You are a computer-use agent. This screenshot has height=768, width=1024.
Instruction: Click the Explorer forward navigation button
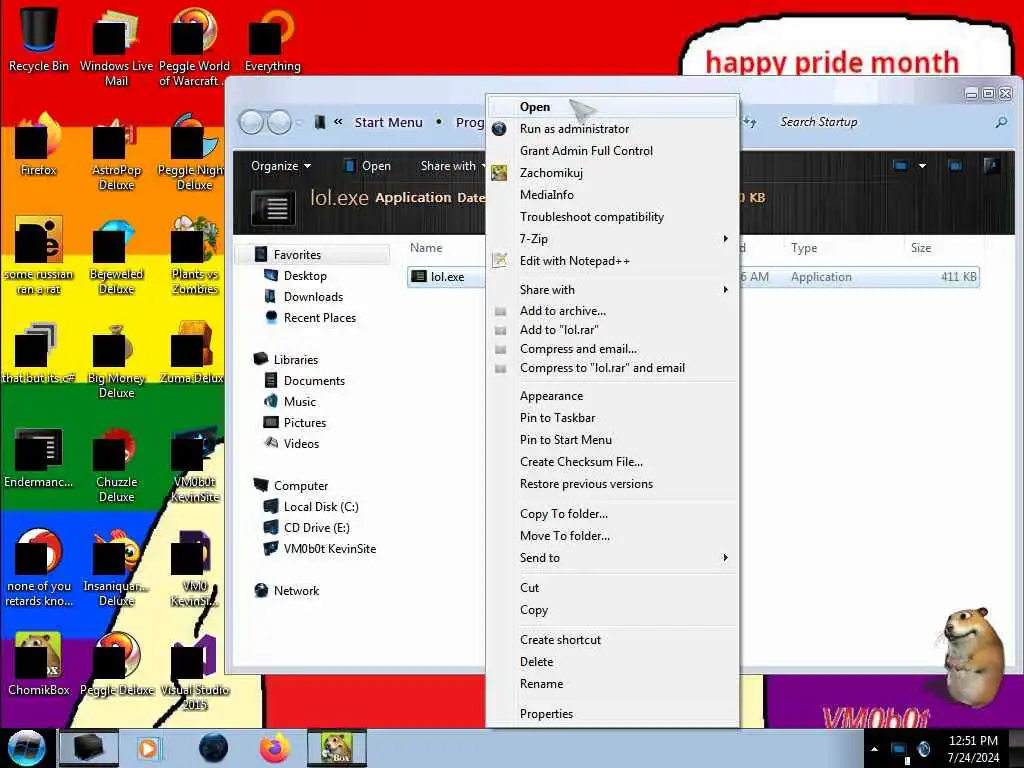tap(280, 122)
